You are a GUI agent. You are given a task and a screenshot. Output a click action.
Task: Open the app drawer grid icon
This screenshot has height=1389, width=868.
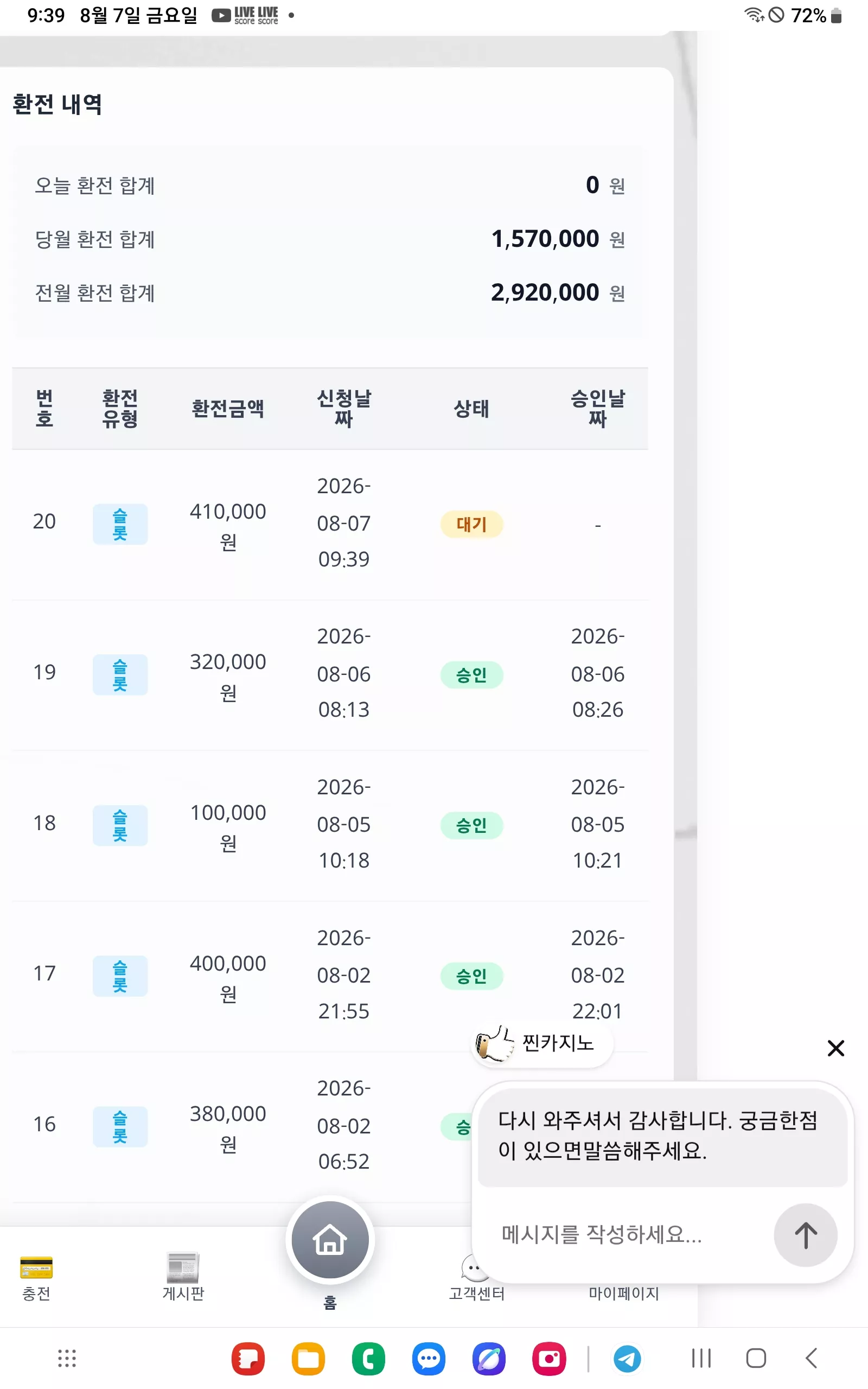point(67,1358)
